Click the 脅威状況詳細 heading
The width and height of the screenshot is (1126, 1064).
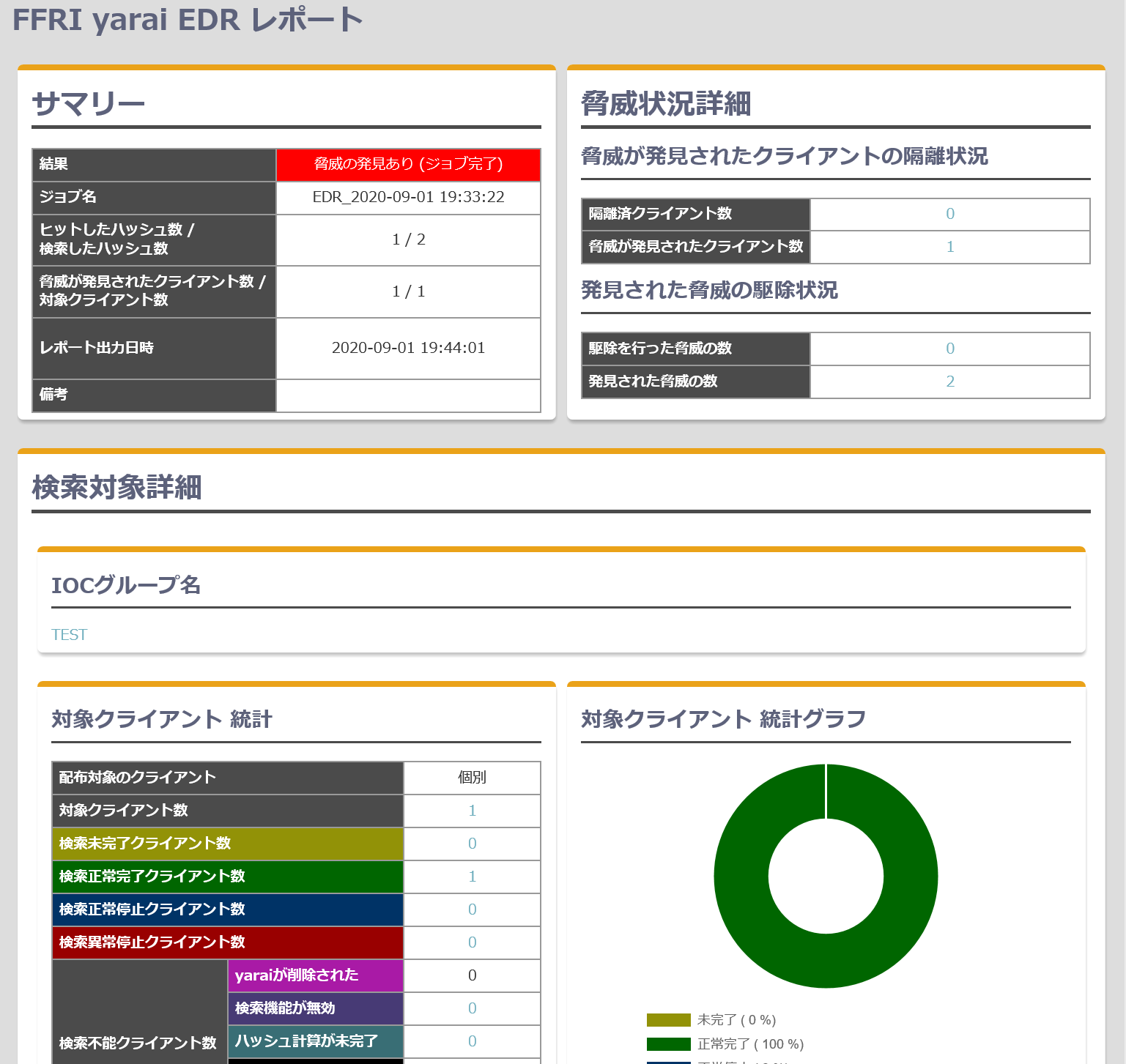[666, 104]
